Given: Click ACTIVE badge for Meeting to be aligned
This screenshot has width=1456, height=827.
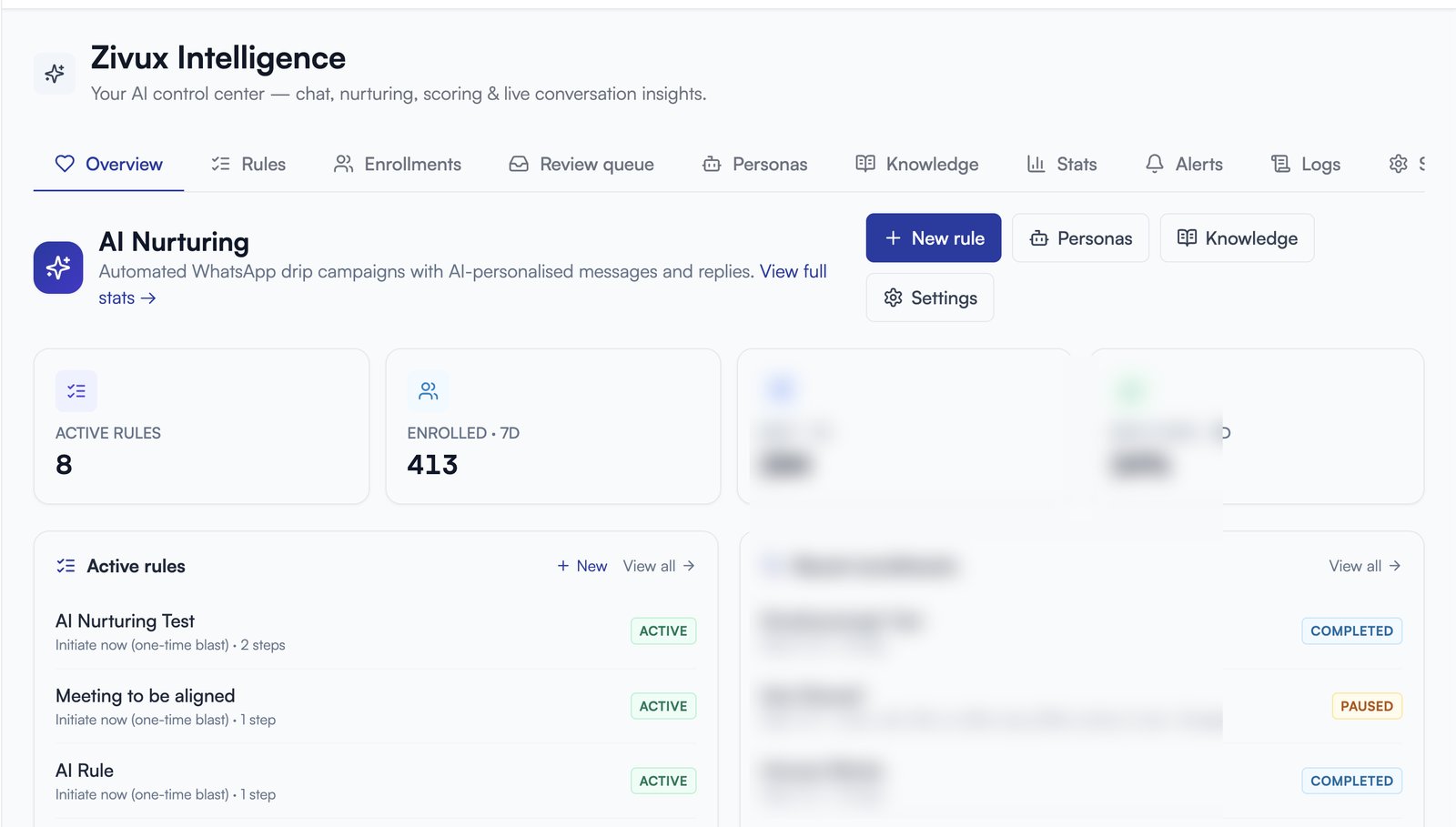Looking at the screenshot, I should [x=663, y=706].
